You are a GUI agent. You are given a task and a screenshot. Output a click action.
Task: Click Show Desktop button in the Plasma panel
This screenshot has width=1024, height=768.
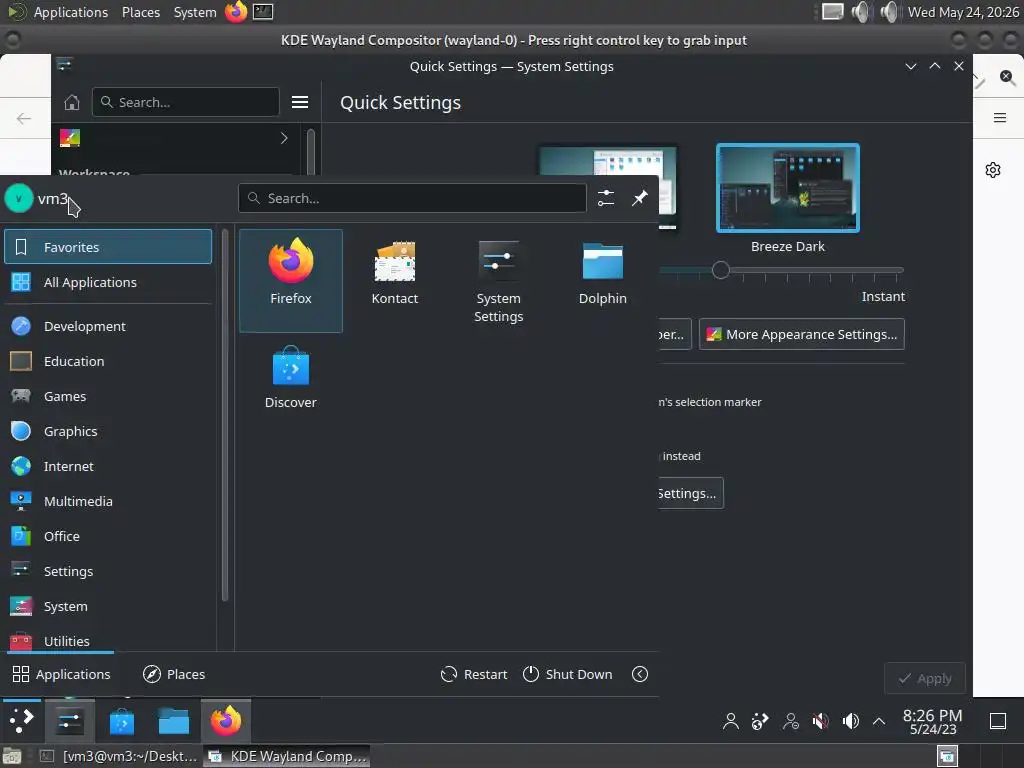[x=998, y=721]
